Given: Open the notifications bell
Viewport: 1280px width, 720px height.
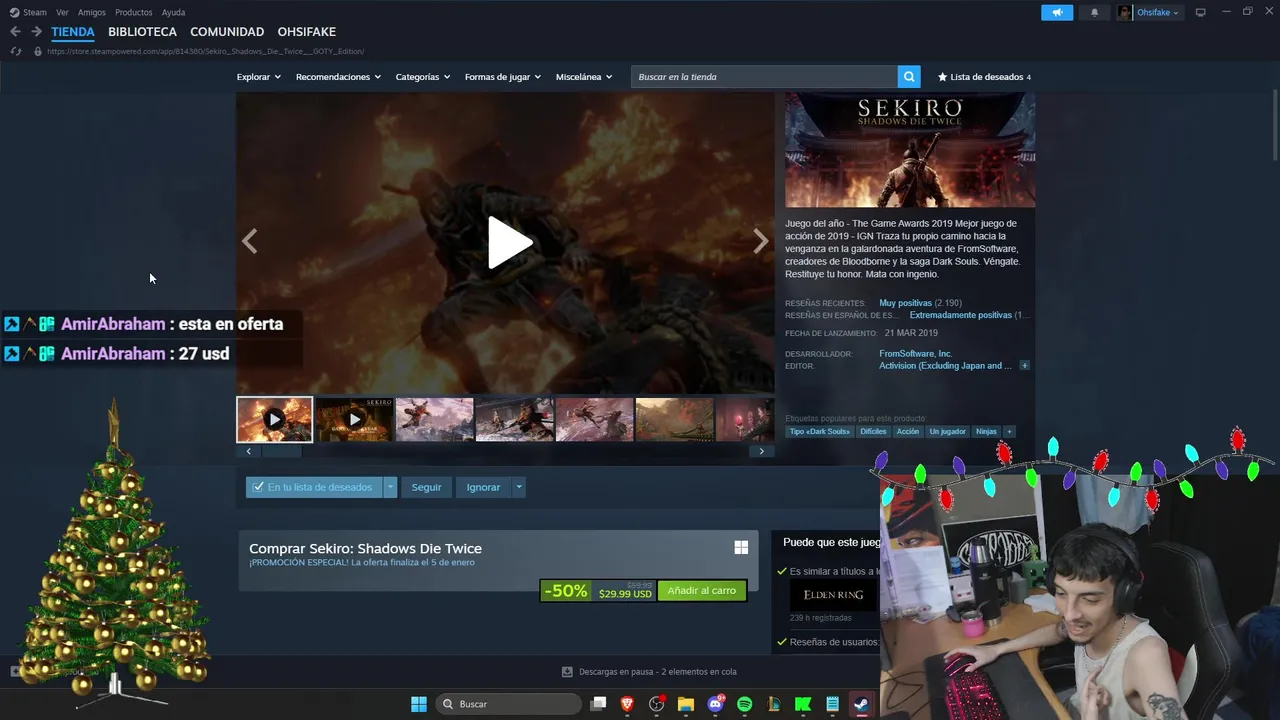Looking at the screenshot, I should tap(1094, 12).
